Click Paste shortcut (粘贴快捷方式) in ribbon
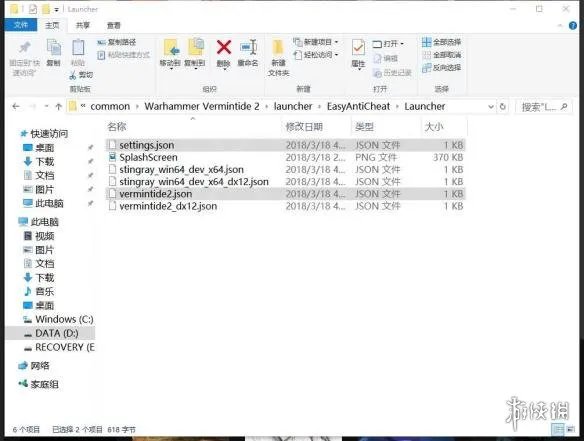This screenshot has width=584, height=441. pyautogui.click(x=124, y=55)
